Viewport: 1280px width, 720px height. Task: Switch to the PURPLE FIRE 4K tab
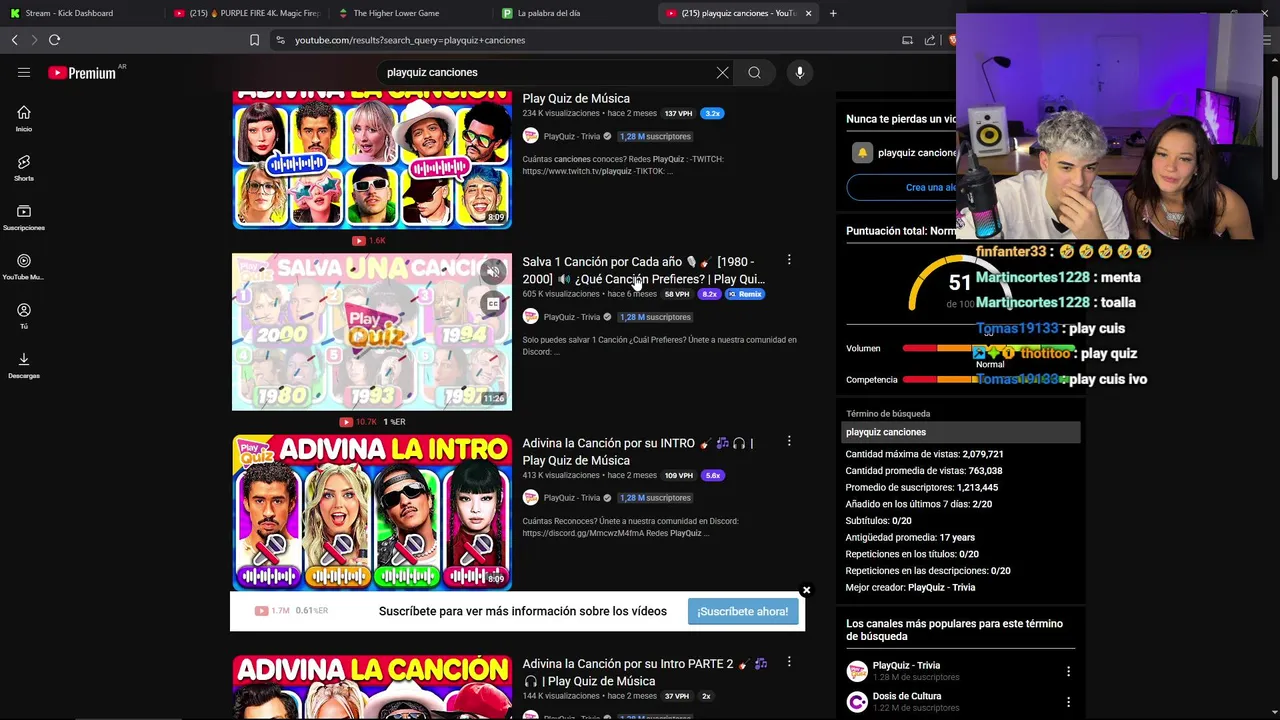click(x=245, y=13)
